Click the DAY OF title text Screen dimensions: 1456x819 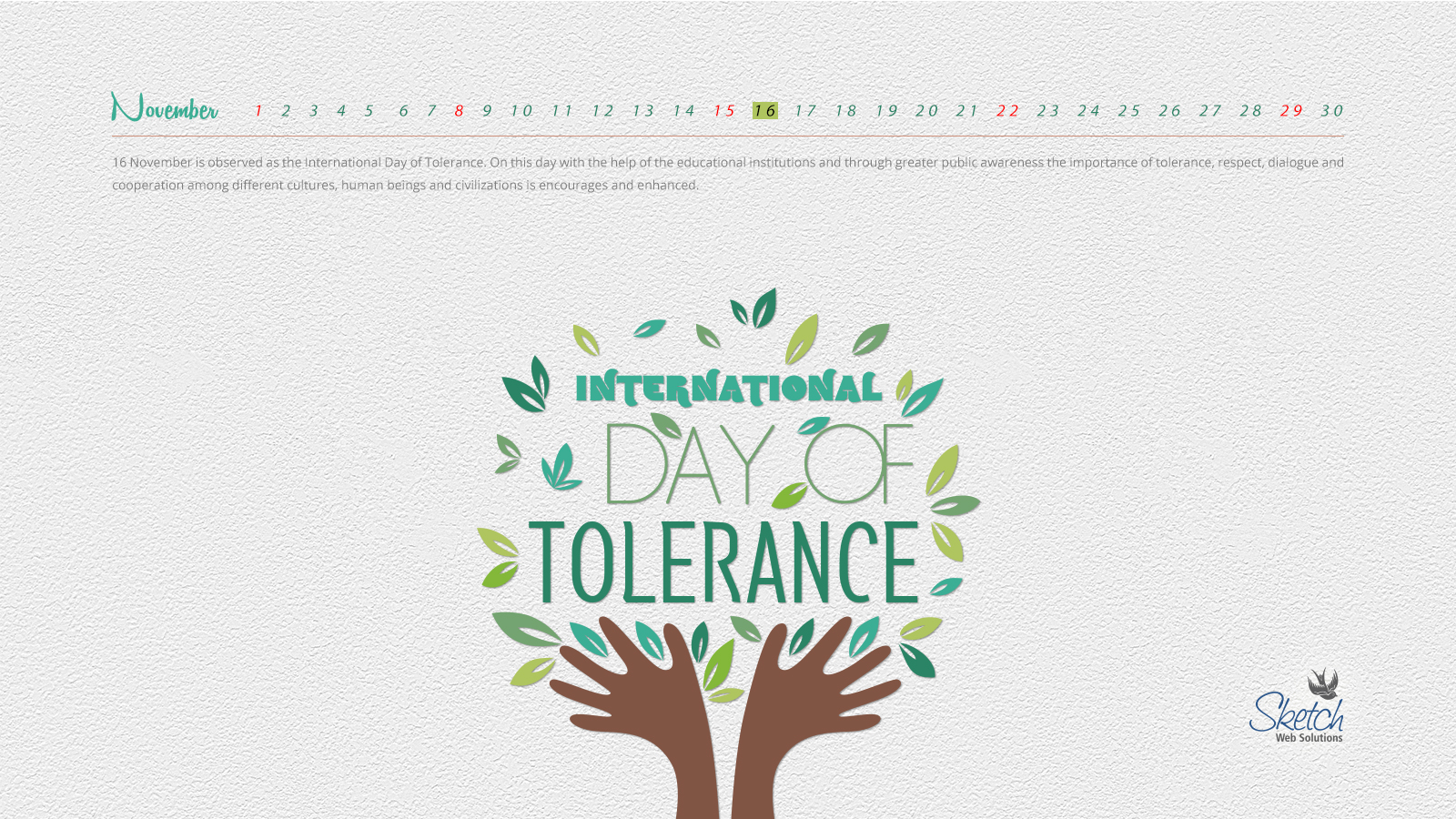[760, 463]
